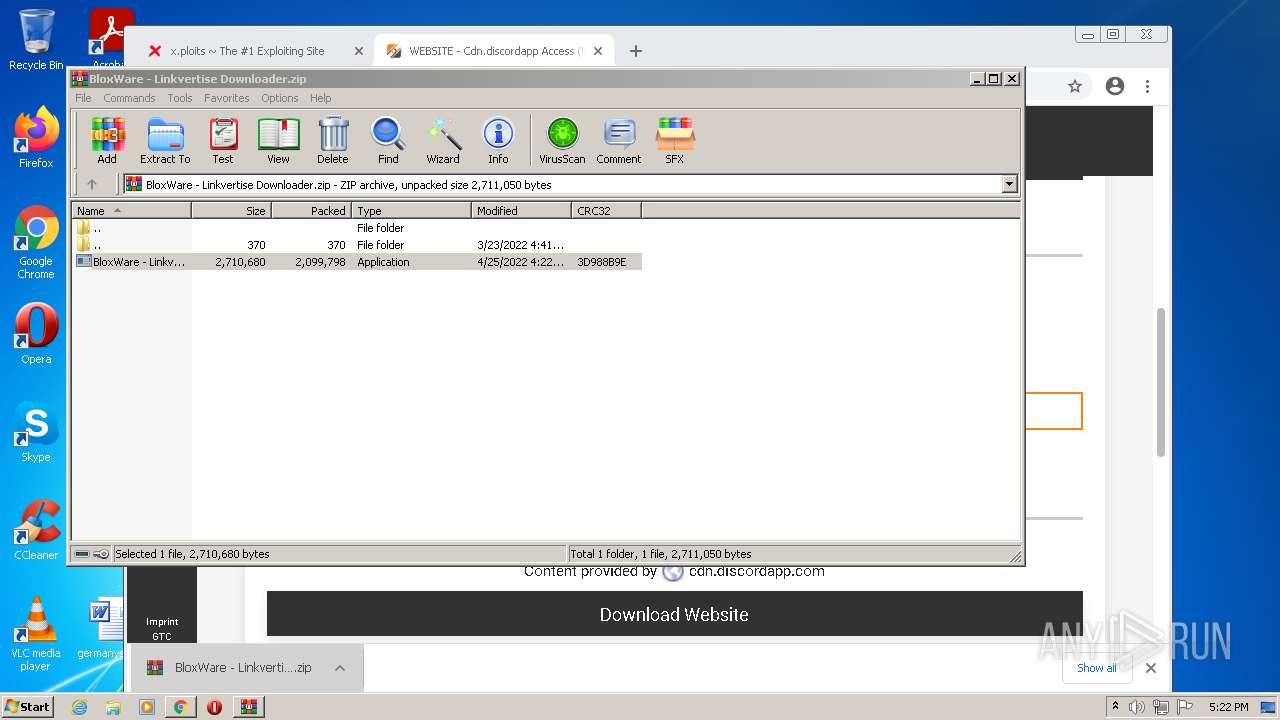This screenshot has height=720, width=1280.
Task: Open VLC media player desktop shortcut
Action: coord(36,634)
